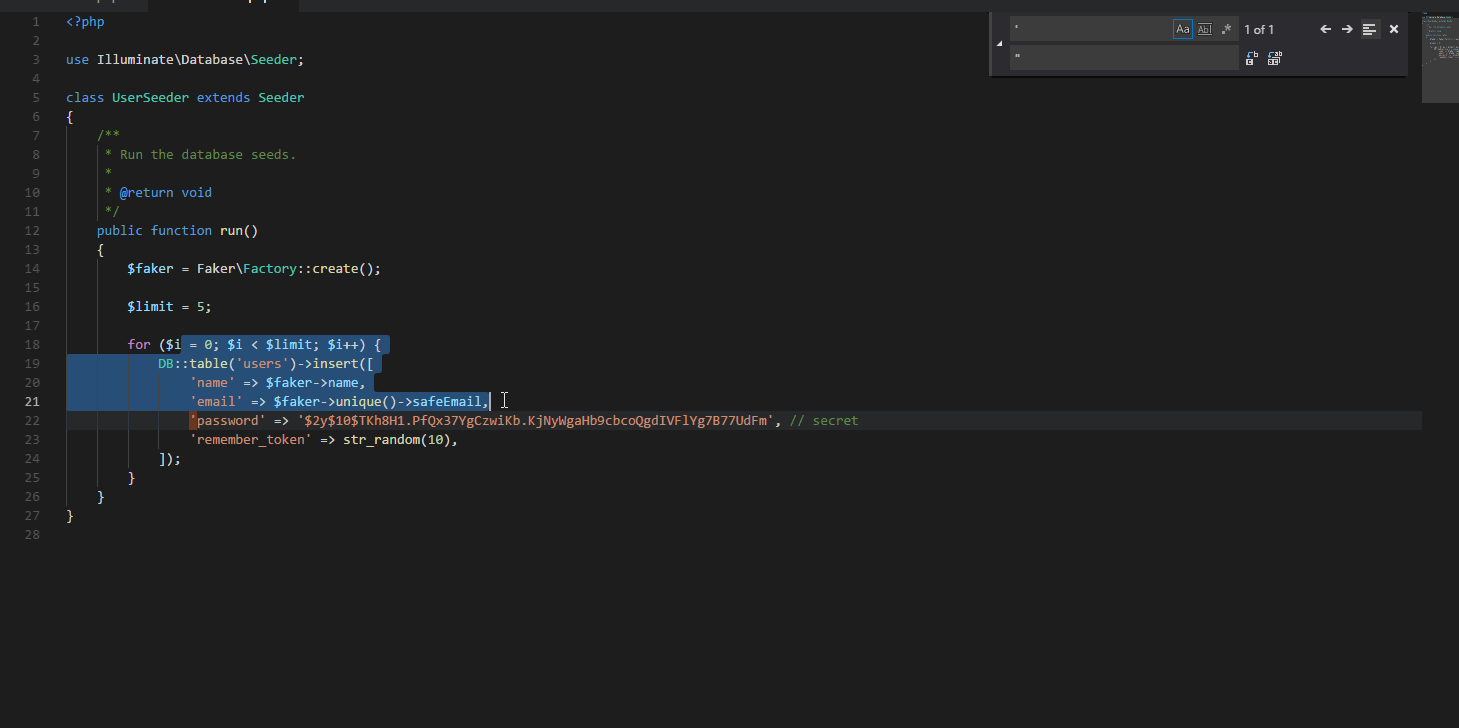Click line number 21 in the gutter
The width and height of the screenshot is (1459, 728).
32,401
